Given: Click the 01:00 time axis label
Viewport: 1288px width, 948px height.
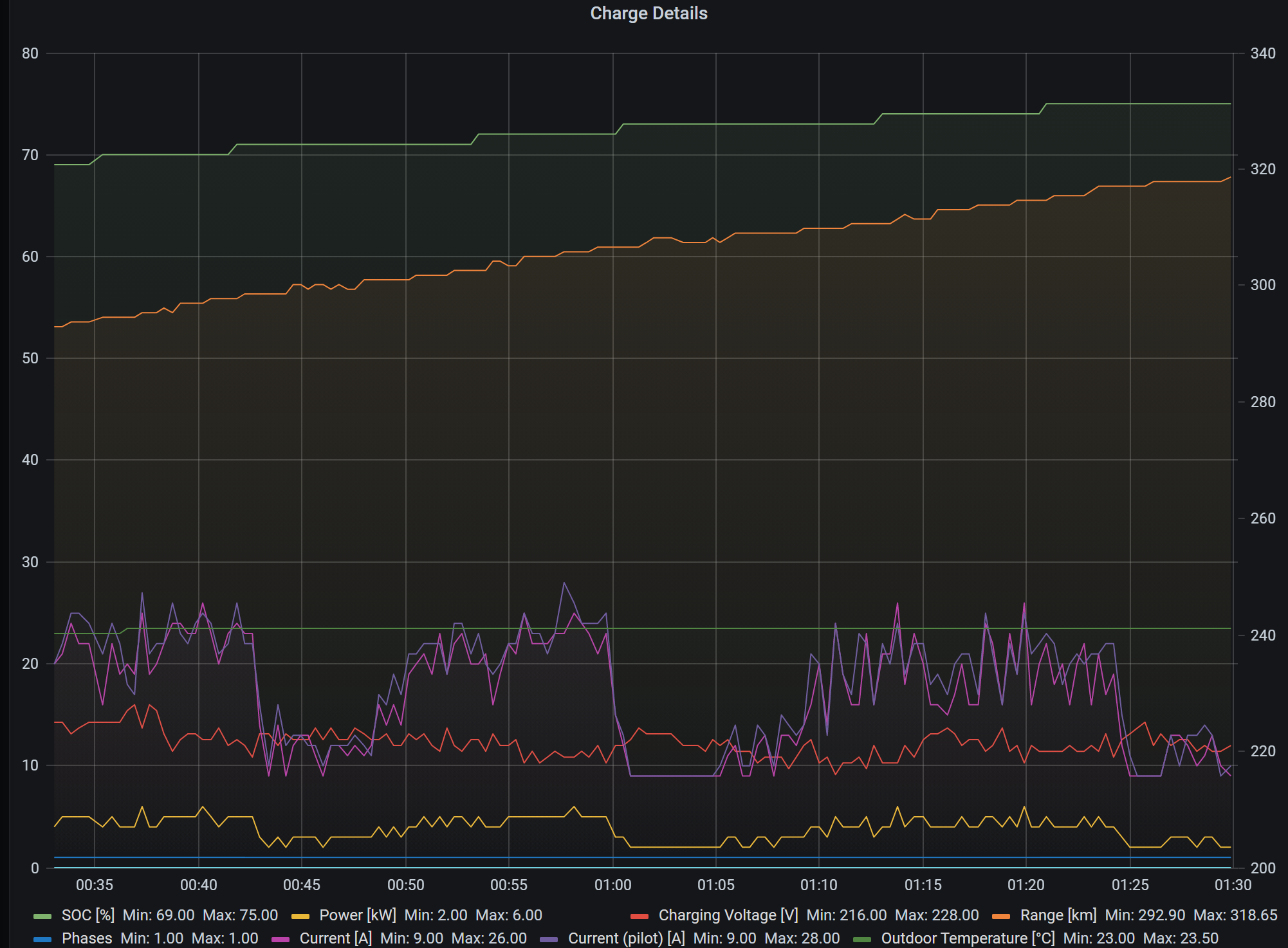Looking at the screenshot, I should click(612, 885).
